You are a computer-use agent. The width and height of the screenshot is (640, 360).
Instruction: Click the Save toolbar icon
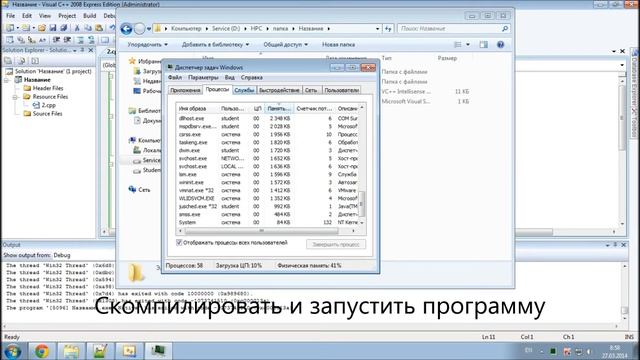[x=53, y=28]
